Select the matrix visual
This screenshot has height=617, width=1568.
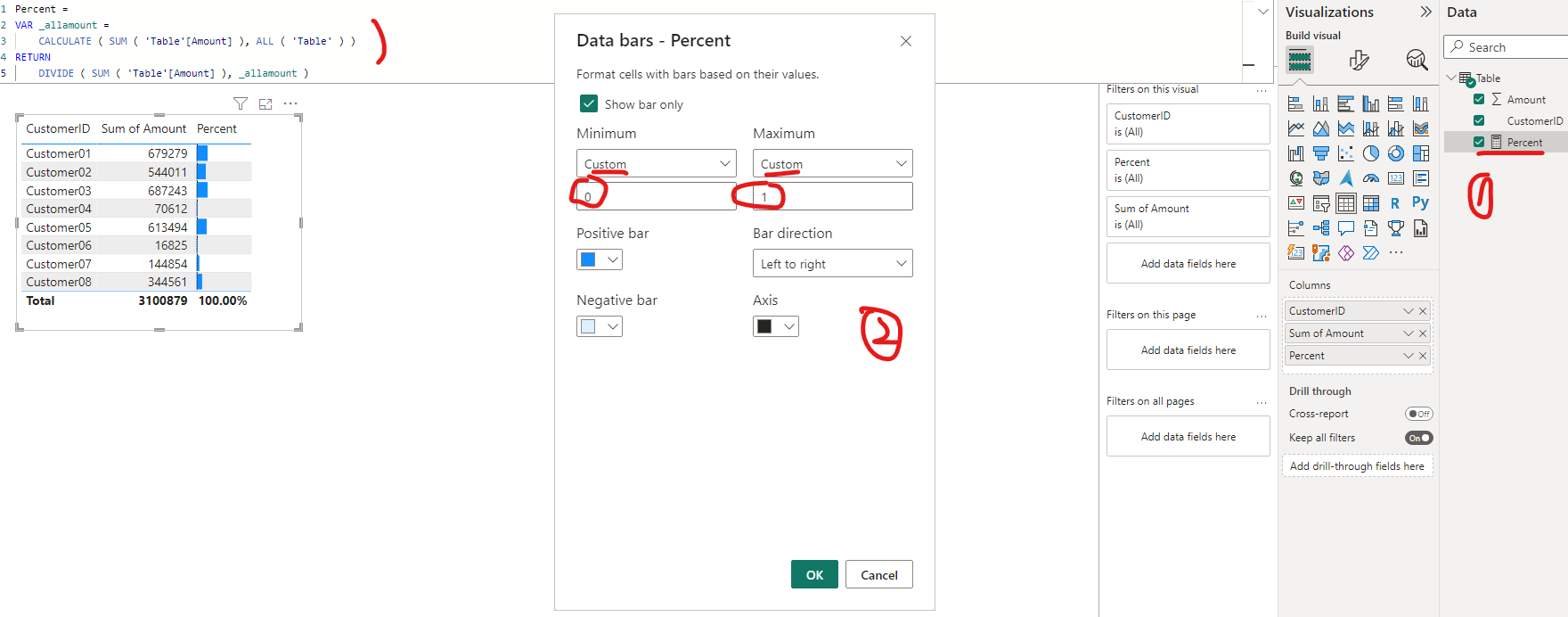click(1371, 203)
